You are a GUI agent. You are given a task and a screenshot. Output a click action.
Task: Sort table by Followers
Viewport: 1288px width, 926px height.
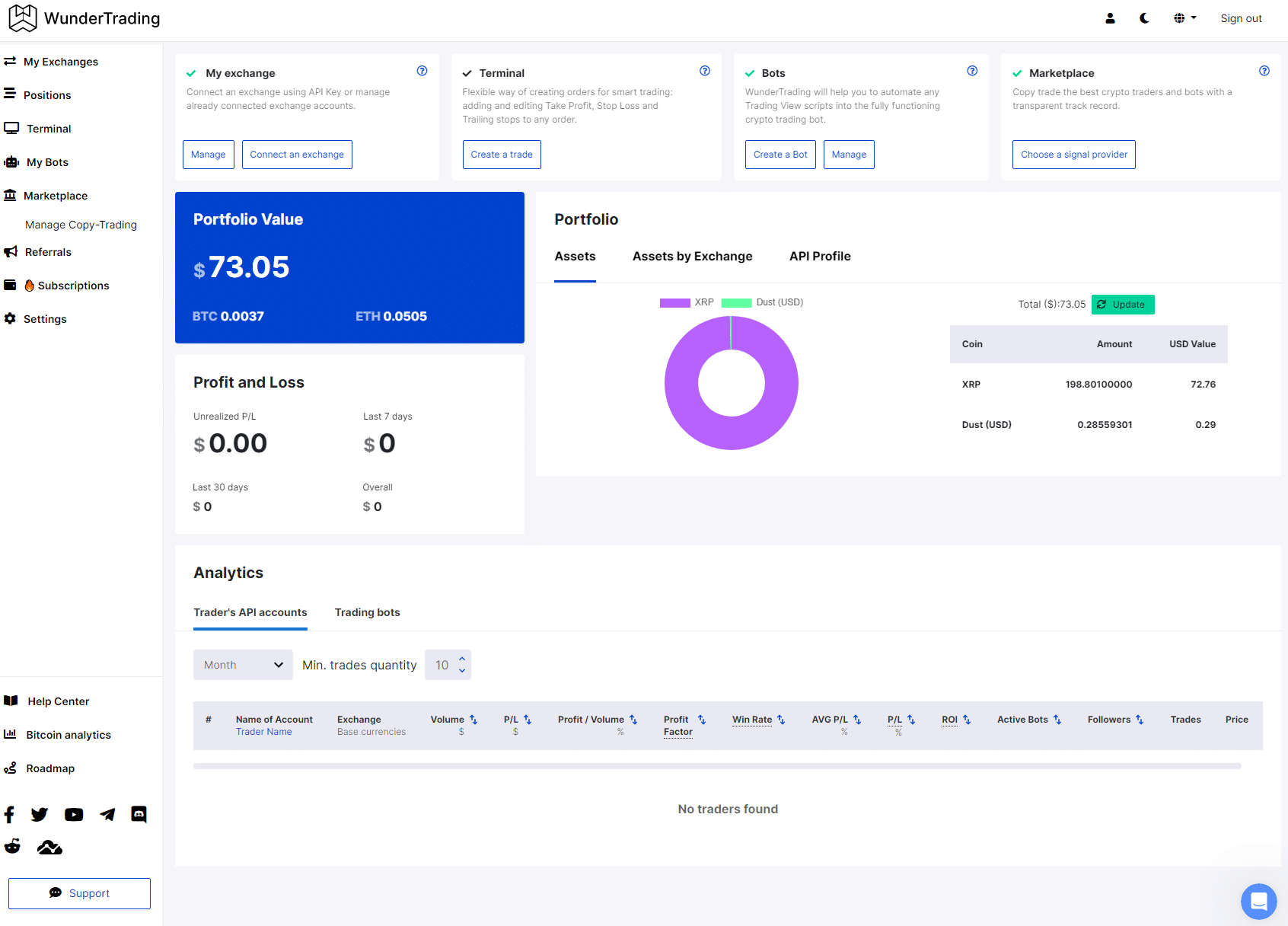click(x=1140, y=720)
